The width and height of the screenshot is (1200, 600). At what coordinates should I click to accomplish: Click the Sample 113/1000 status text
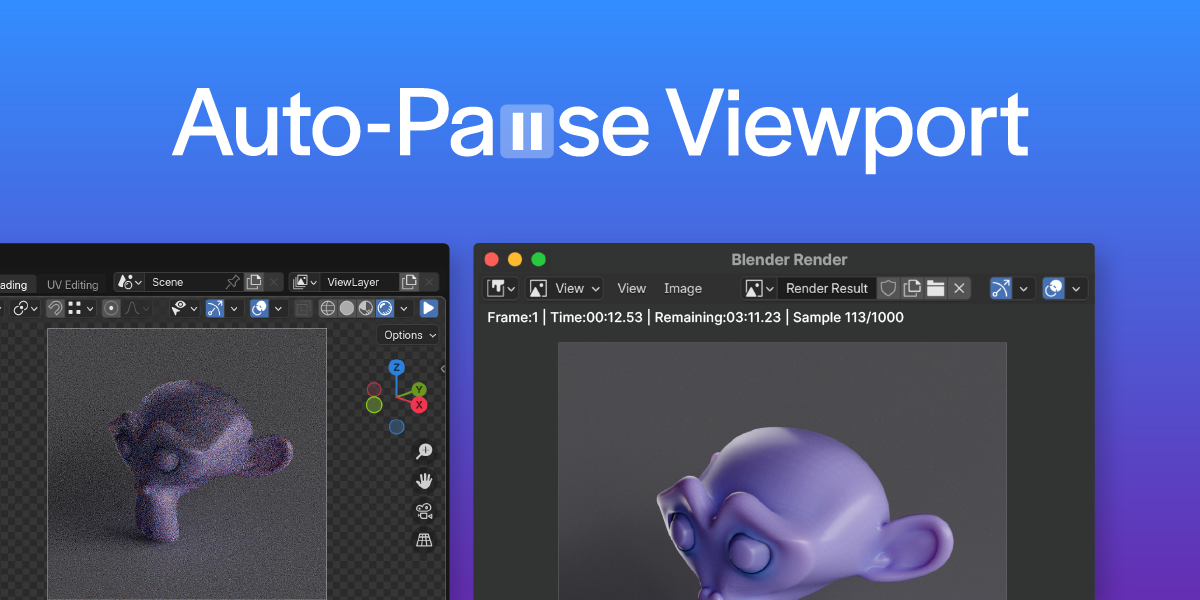[x=848, y=317]
